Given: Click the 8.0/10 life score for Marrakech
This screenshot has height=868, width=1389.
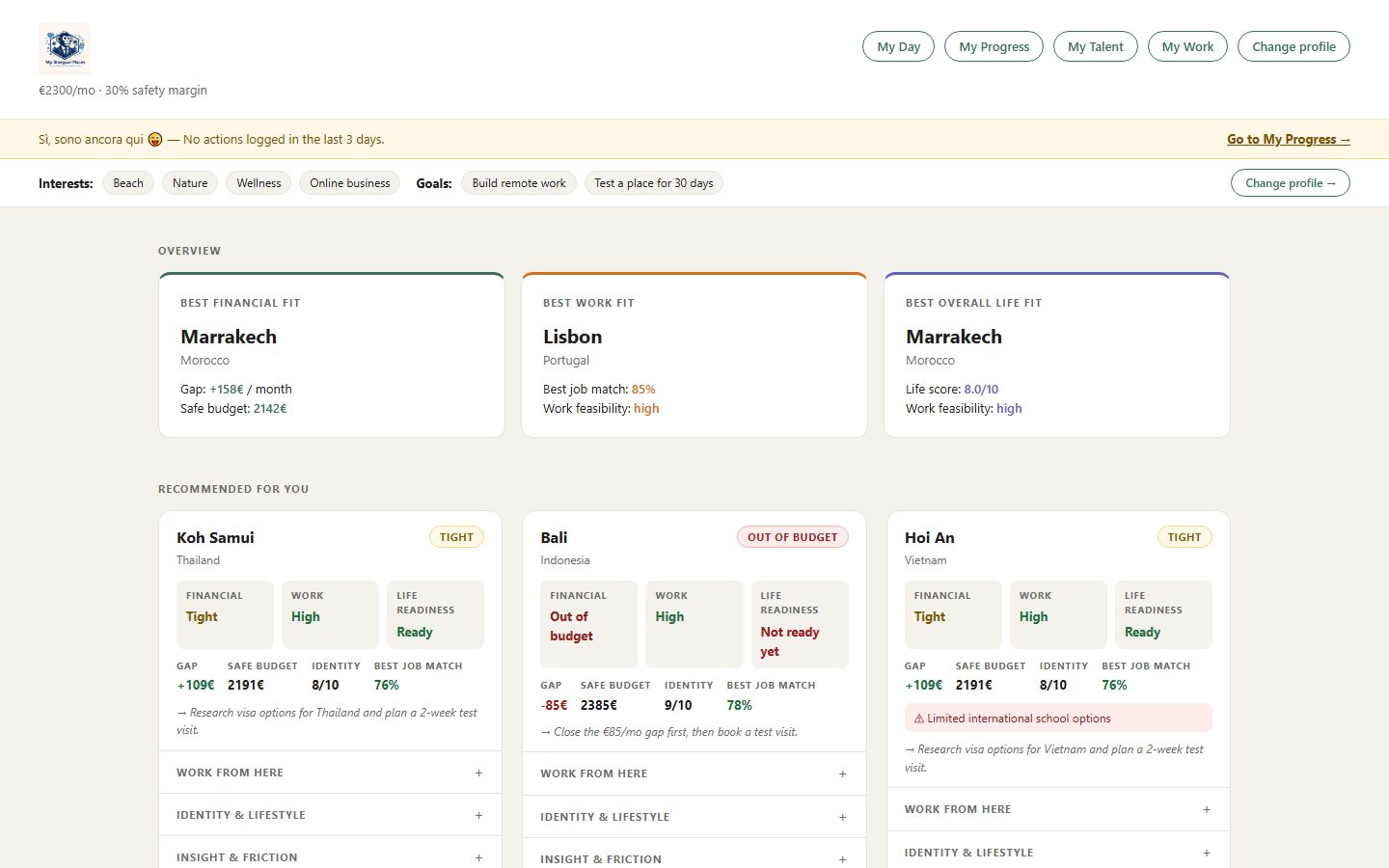Looking at the screenshot, I should point(981,390).
